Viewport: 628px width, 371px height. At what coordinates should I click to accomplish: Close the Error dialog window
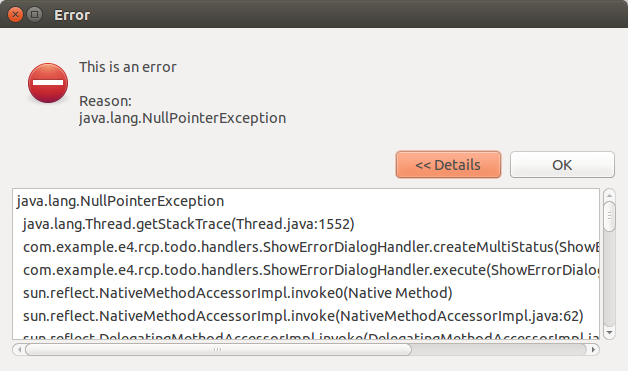point(15,15)
